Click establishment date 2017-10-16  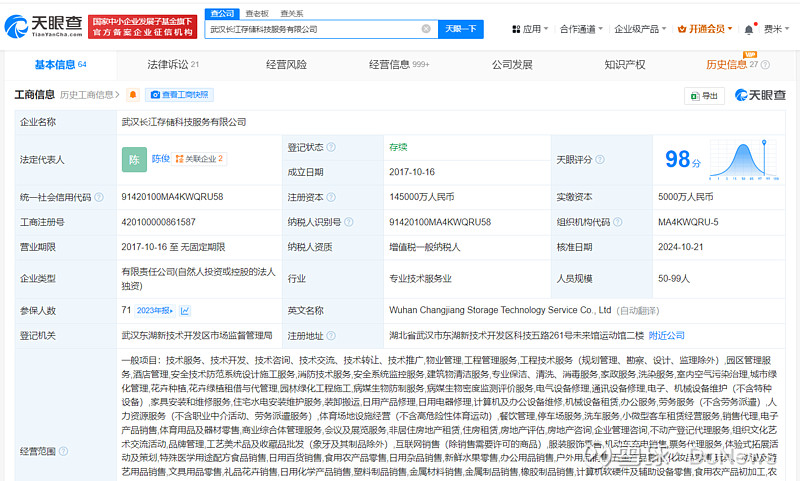[x=412, y=172]
